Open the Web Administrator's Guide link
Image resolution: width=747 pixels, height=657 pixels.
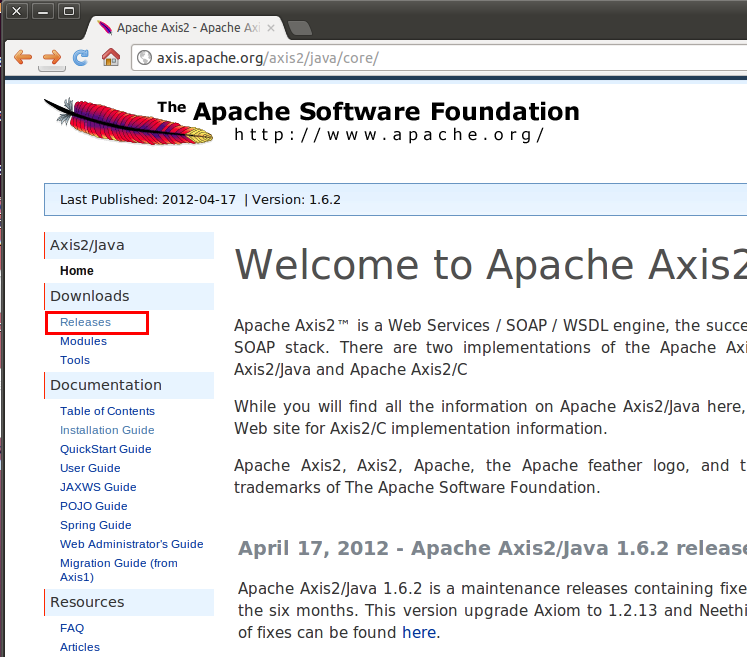point(131,544)
